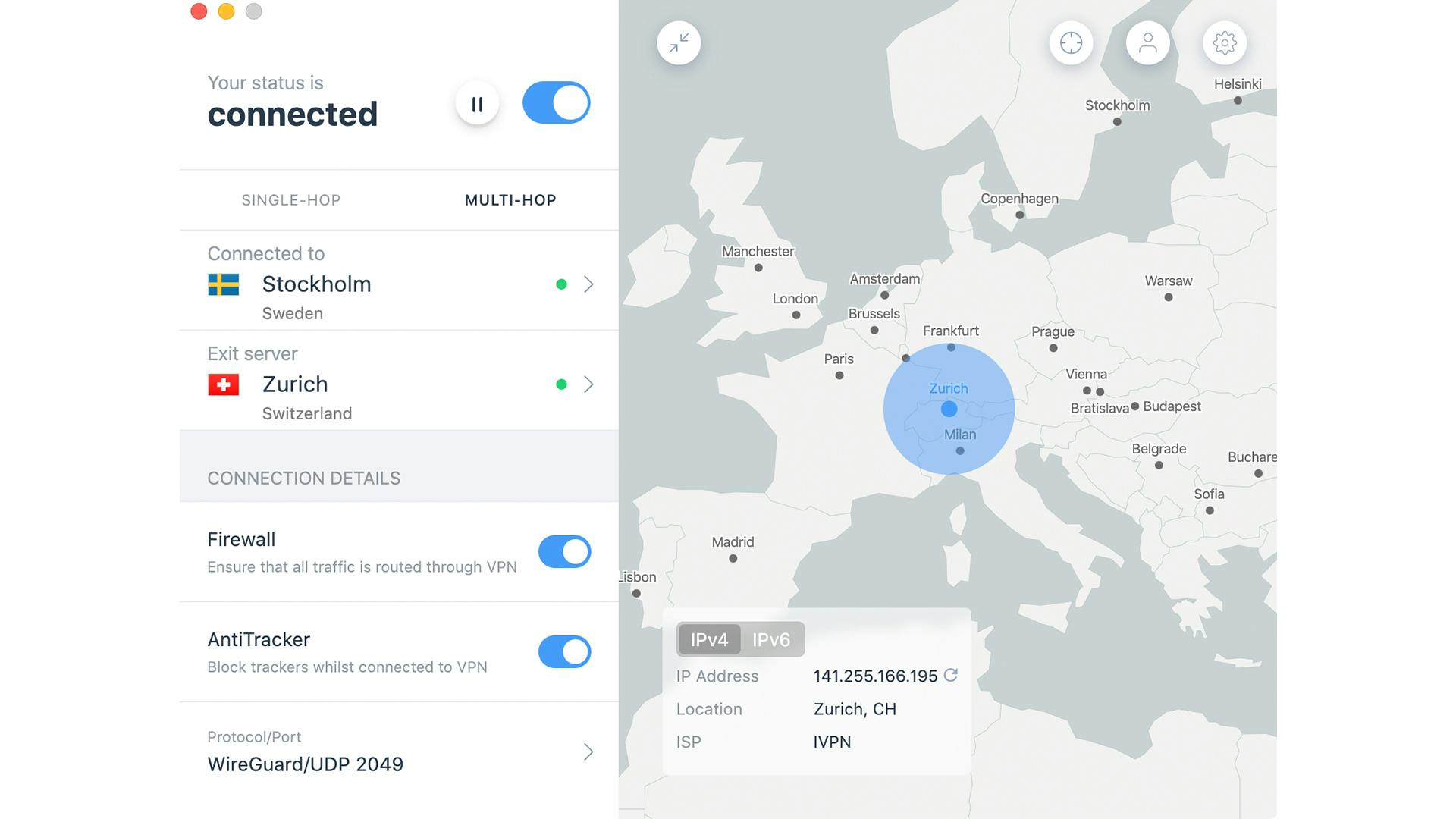
Task: Open the account profile icon
Action: pyautogui.click(x=1147, y=43)
